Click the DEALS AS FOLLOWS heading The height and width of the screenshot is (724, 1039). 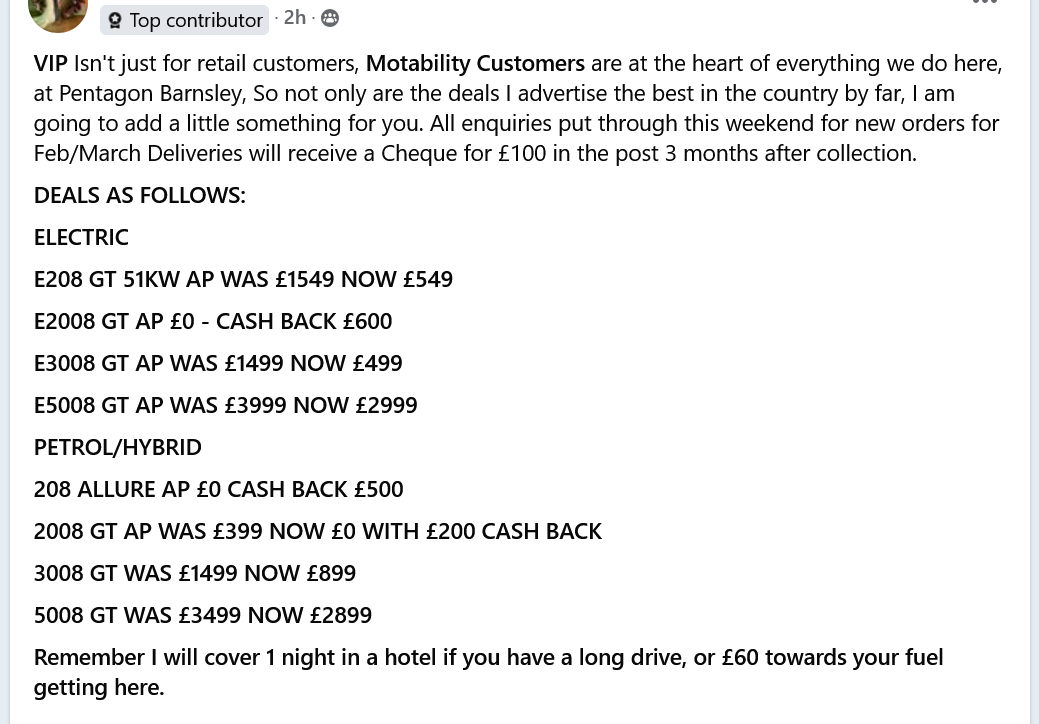tap(139, 195)
